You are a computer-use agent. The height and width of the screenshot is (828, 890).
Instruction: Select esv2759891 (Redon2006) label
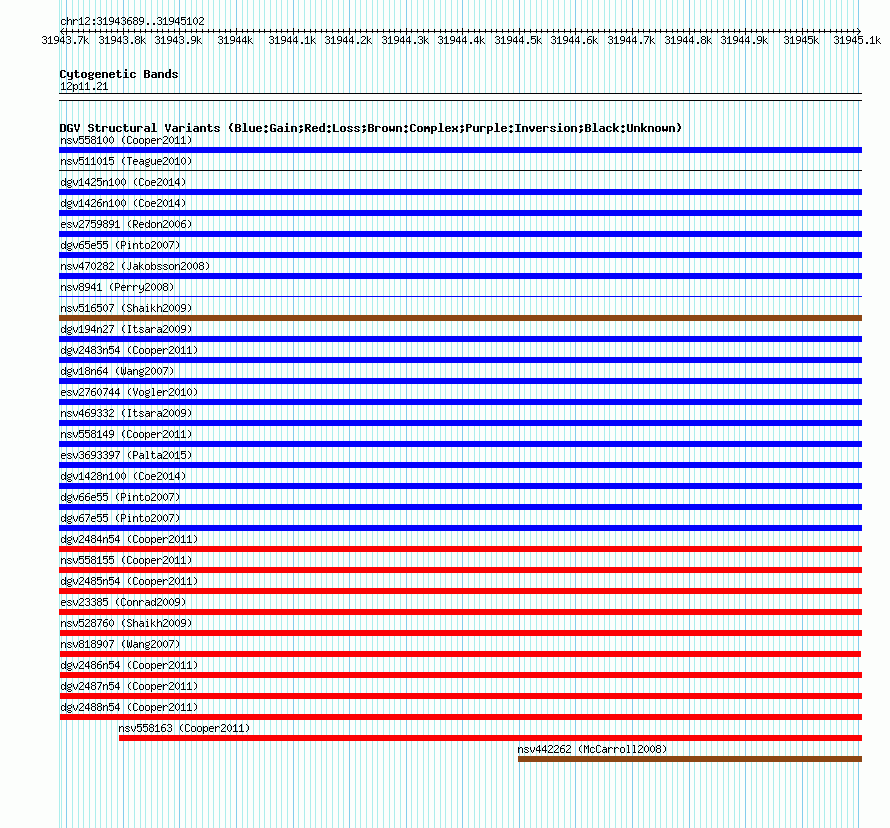coord(126,224)
